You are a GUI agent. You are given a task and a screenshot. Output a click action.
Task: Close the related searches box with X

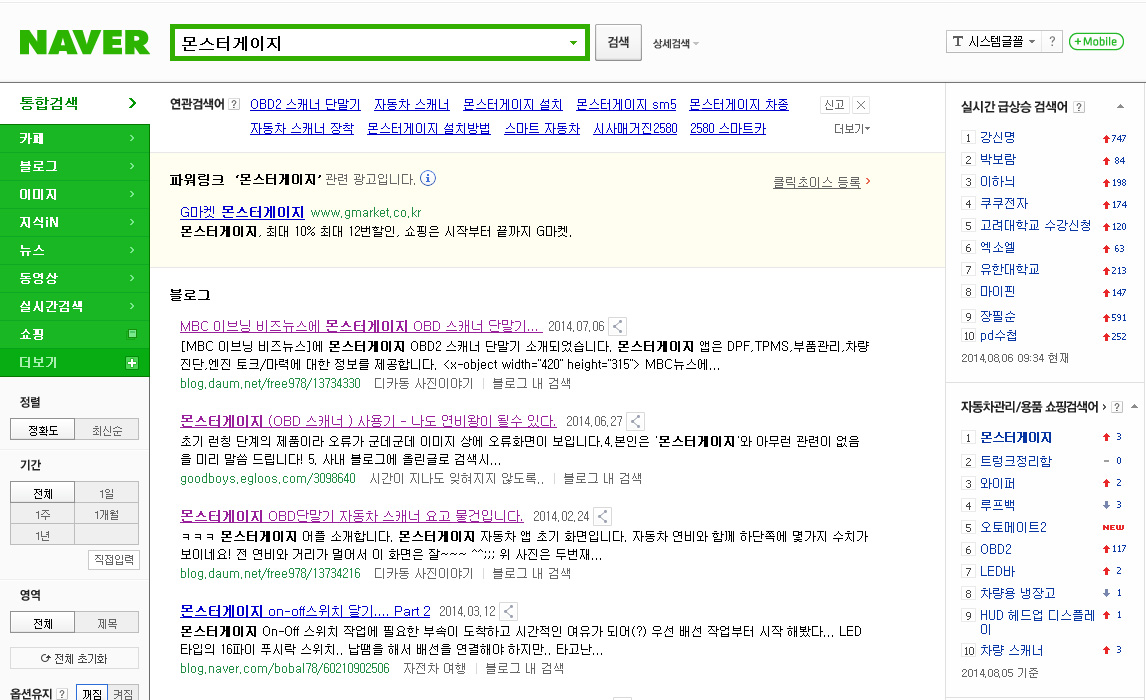(861, 105)
